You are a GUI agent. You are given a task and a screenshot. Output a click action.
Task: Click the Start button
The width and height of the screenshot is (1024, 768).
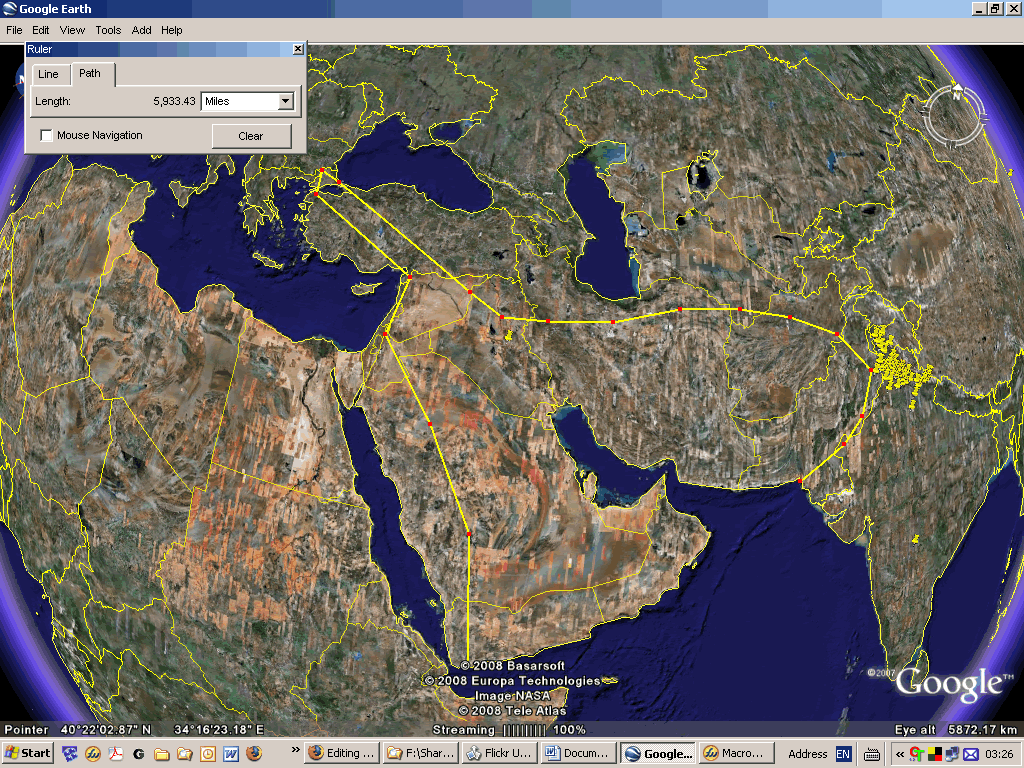point(28,754)
